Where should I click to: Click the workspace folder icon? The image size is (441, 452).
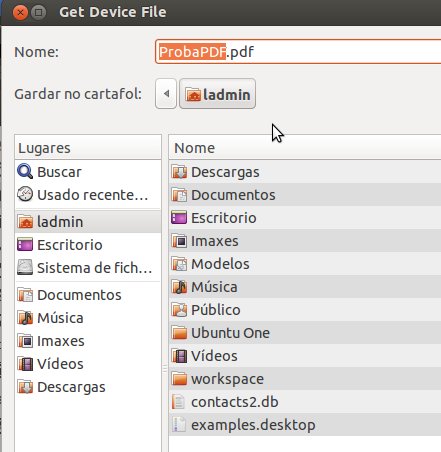coord(179,379)
